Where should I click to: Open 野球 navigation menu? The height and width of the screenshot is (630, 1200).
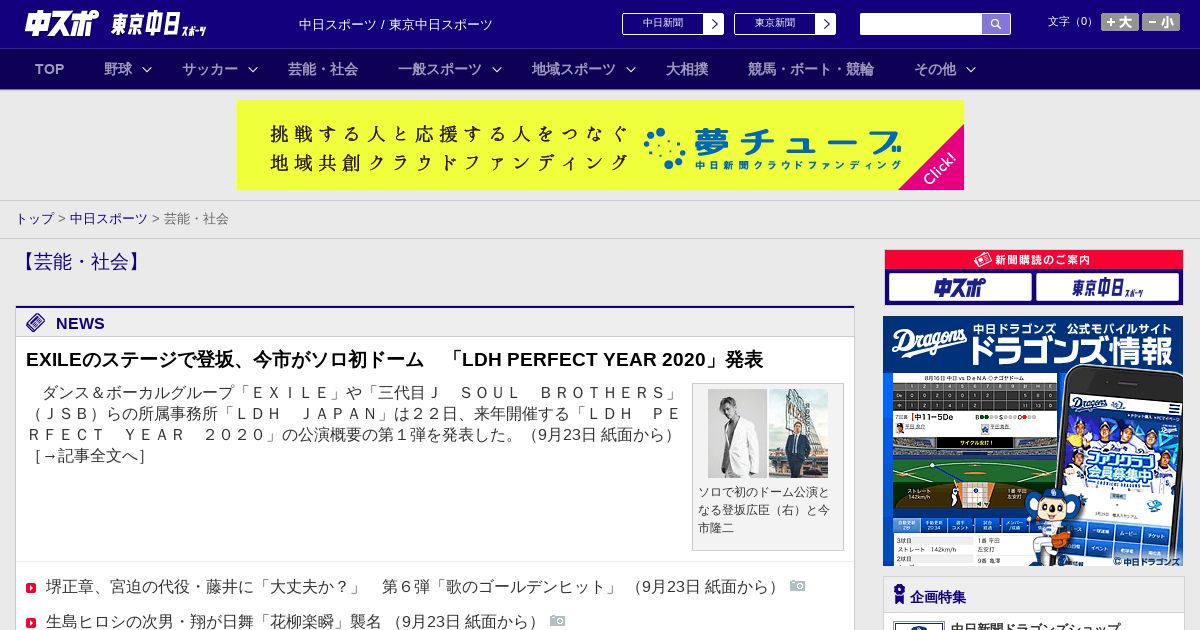(118, 69)
